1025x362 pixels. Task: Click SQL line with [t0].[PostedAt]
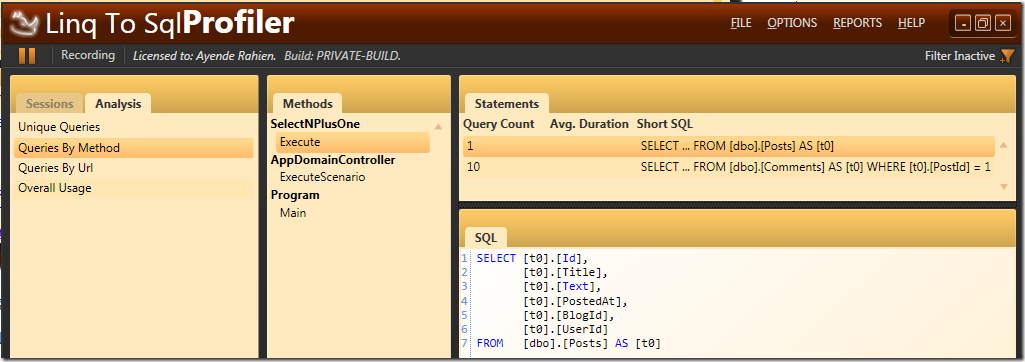(575, 301)
